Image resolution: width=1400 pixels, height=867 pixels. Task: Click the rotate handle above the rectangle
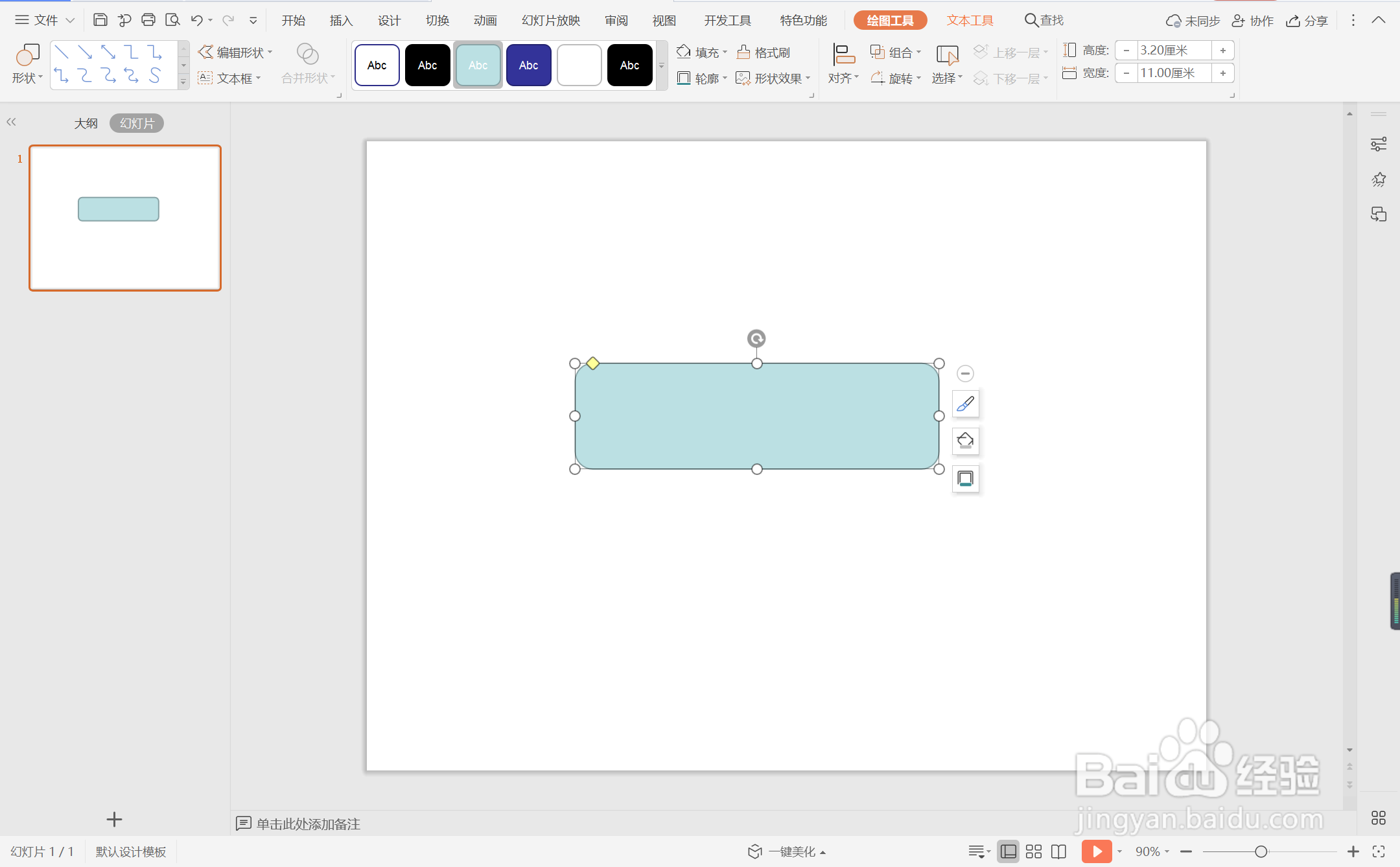[x=756, y=338]
